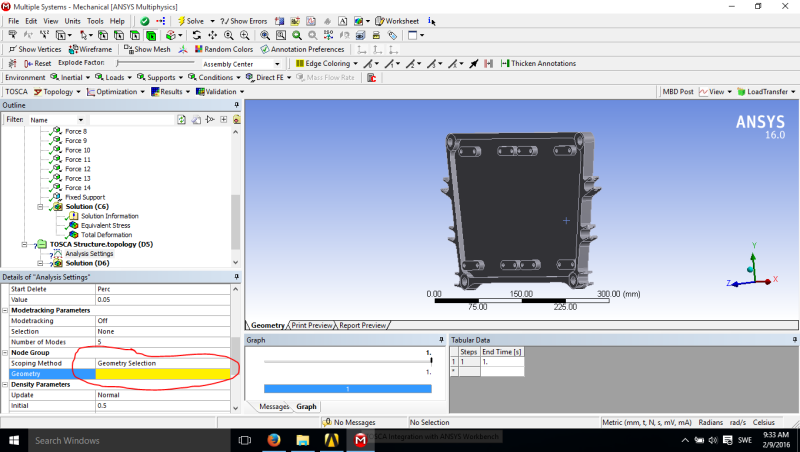Open the File menu
Image resolution: width=800 pixels, height=452 pixels.
(13, 21)
